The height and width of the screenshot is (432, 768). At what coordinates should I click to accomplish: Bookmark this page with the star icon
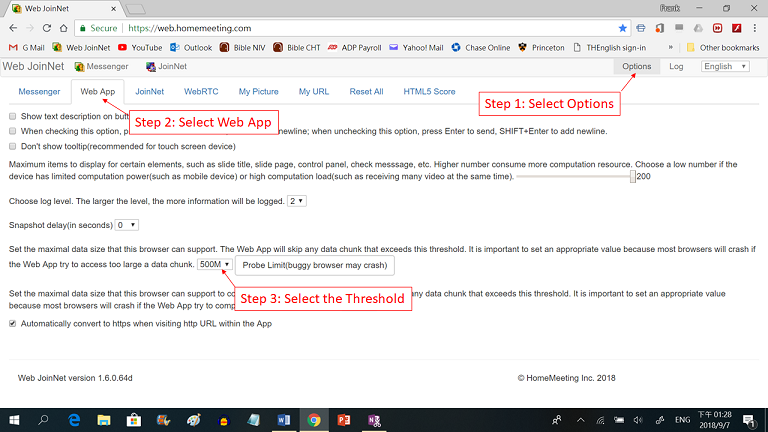coord(624,29)
